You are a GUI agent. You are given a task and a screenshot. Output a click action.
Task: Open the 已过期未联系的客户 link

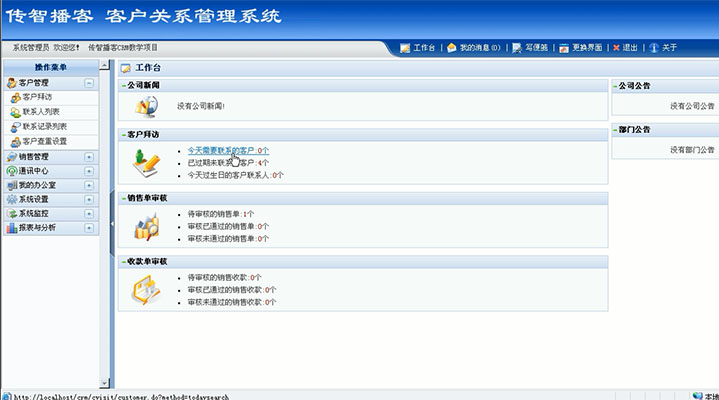click(228, 163)
